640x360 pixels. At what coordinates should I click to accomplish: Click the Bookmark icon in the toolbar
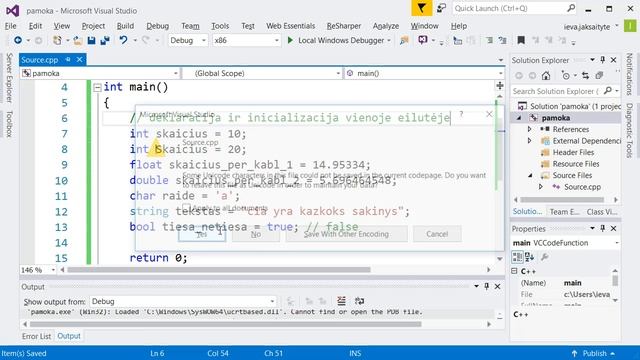(521, 40)
